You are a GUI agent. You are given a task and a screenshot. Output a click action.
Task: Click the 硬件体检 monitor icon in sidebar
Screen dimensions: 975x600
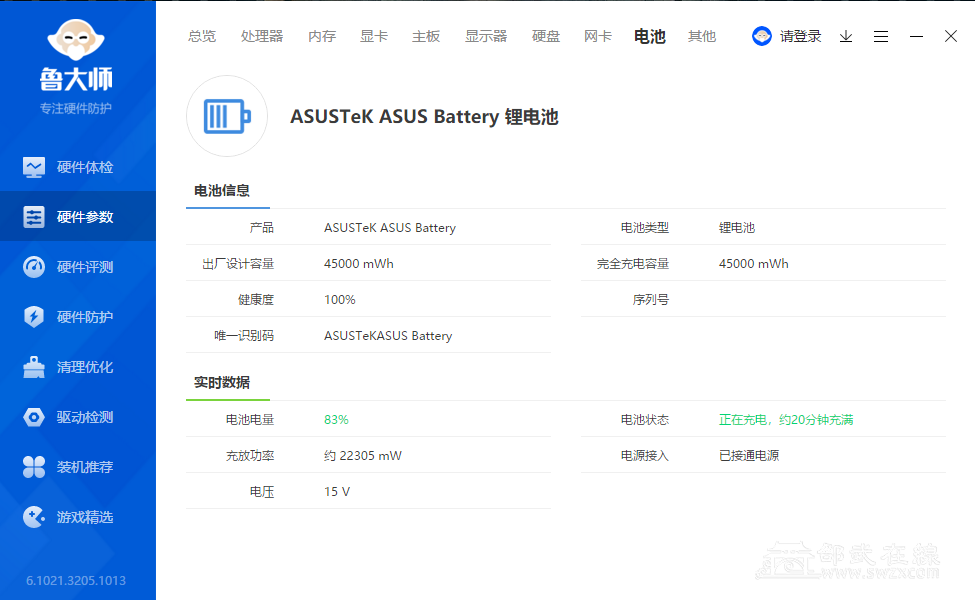[x=34, y=167]
